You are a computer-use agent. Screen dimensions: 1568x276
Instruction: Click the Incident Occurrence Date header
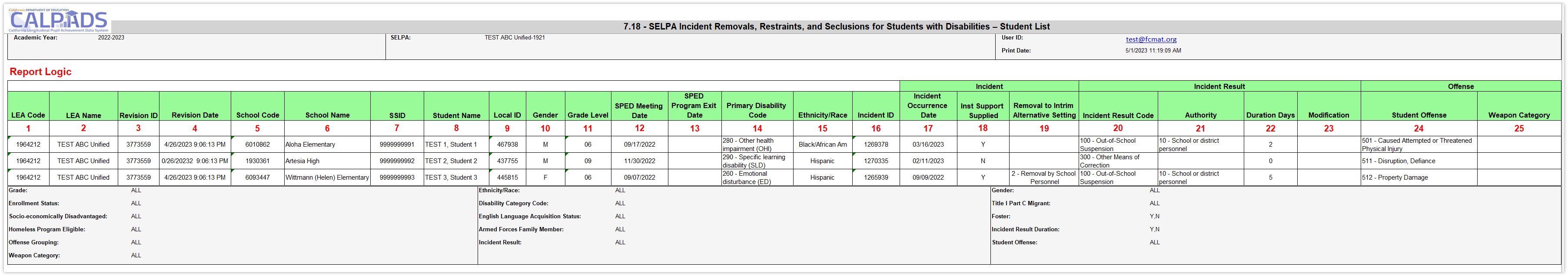(928, 106)
